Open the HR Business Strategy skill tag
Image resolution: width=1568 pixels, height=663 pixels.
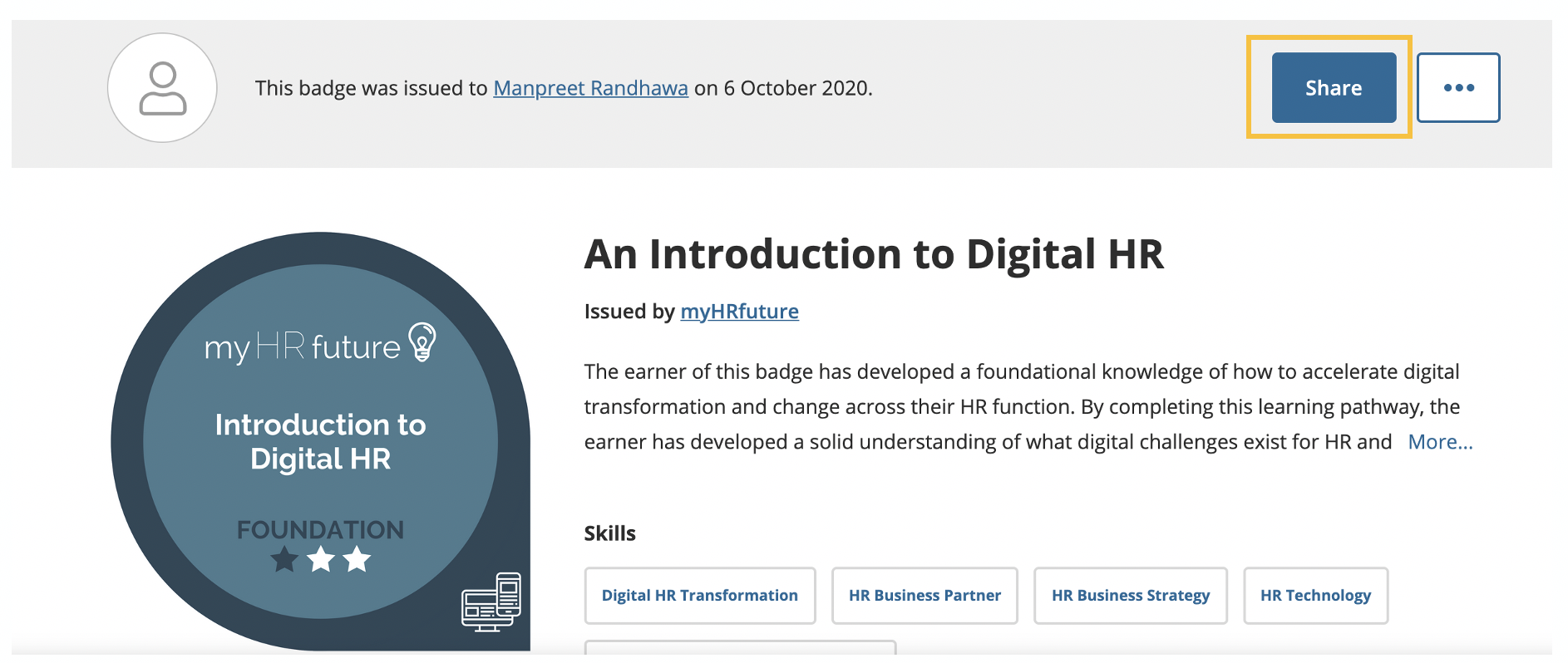click(x=1130, y=596)
